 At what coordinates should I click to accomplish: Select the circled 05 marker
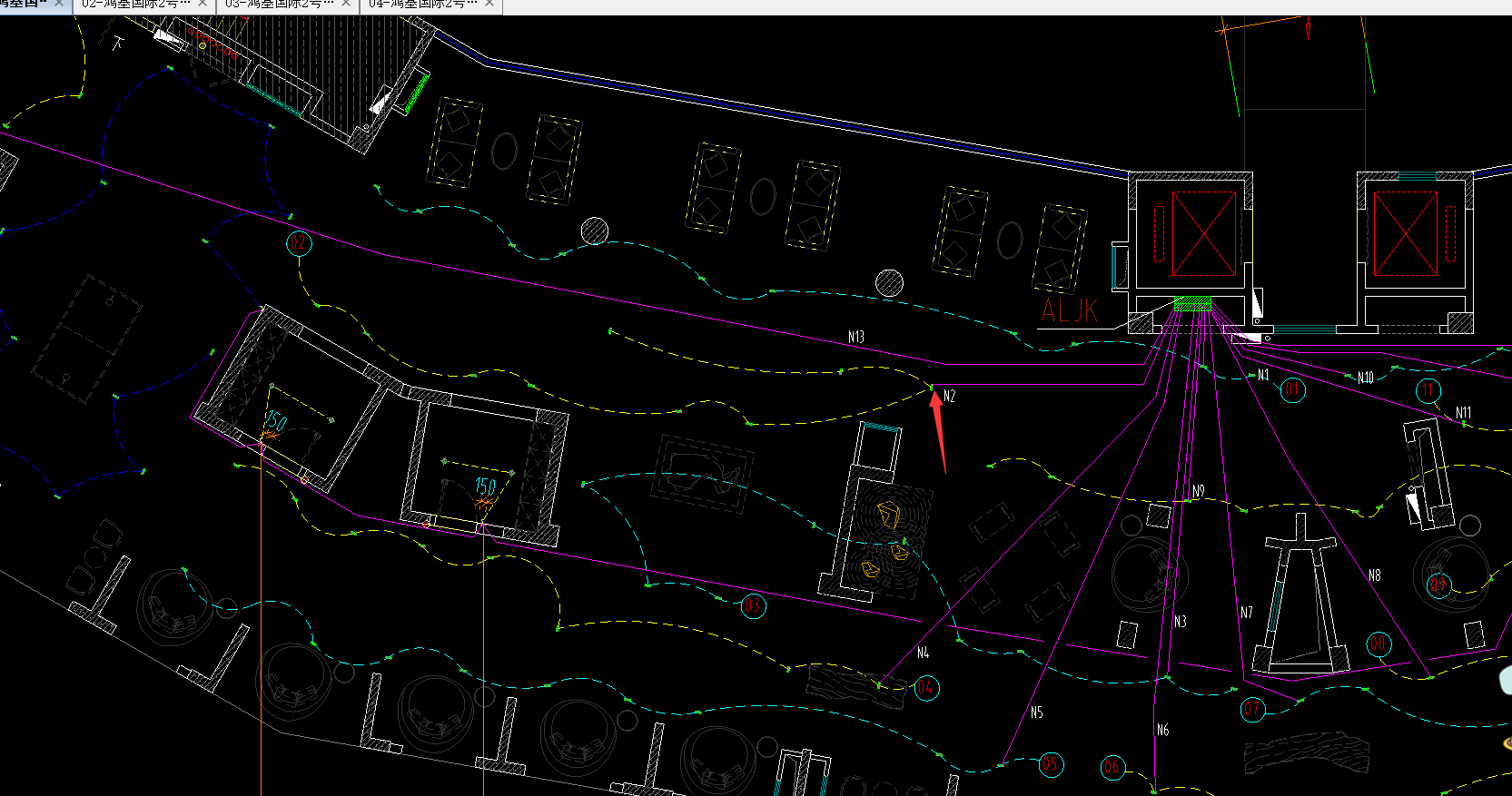1051,764
